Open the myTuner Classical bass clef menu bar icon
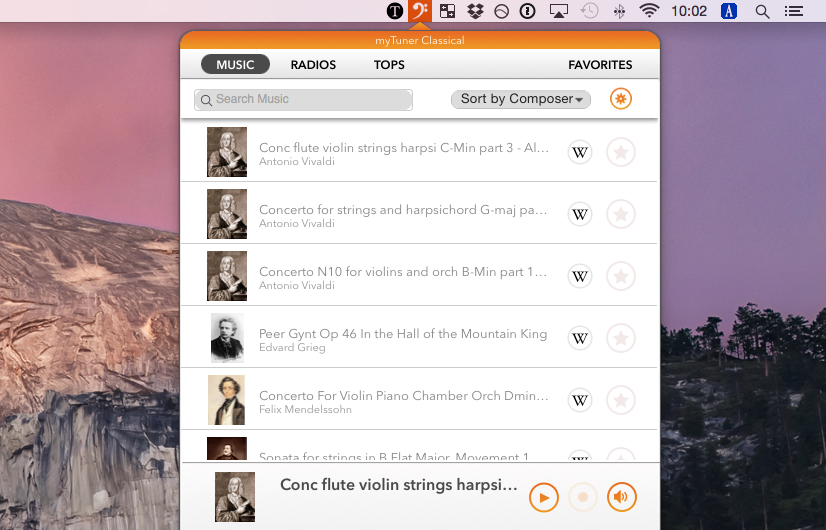This screenshot has width=826, height=530. [420, 11]
